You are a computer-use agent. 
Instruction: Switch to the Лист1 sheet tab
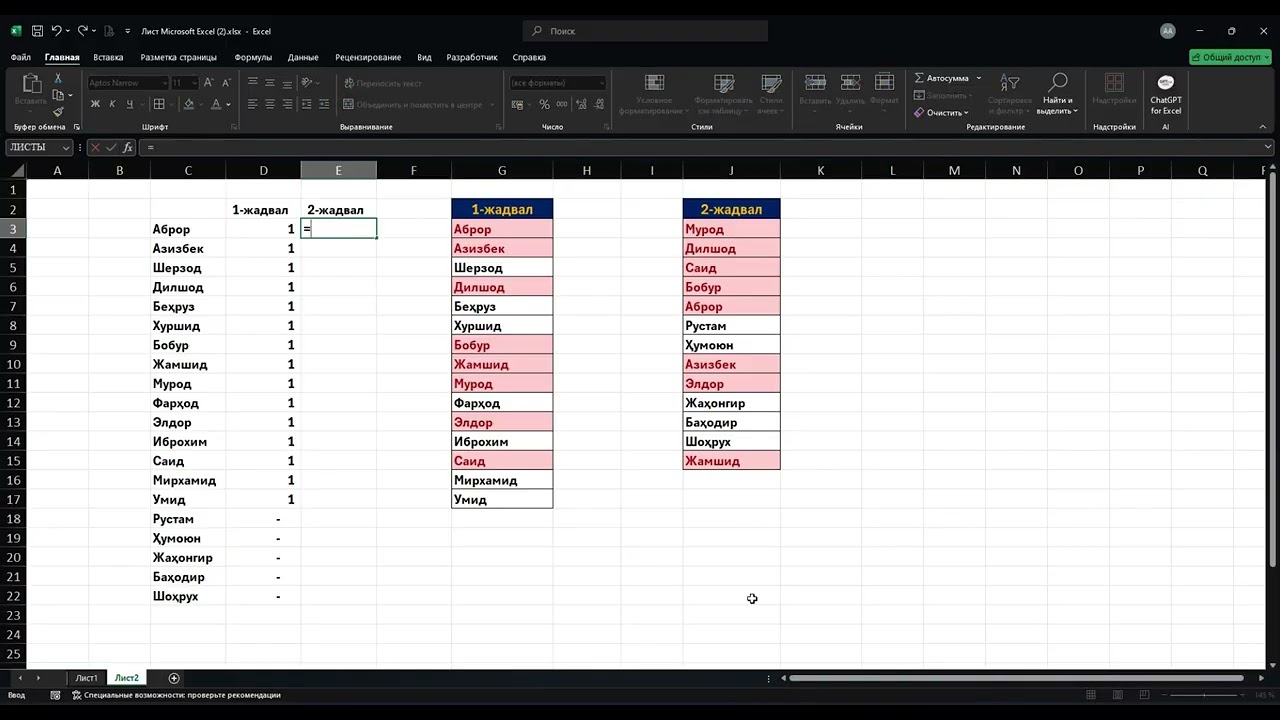(87, 678)
